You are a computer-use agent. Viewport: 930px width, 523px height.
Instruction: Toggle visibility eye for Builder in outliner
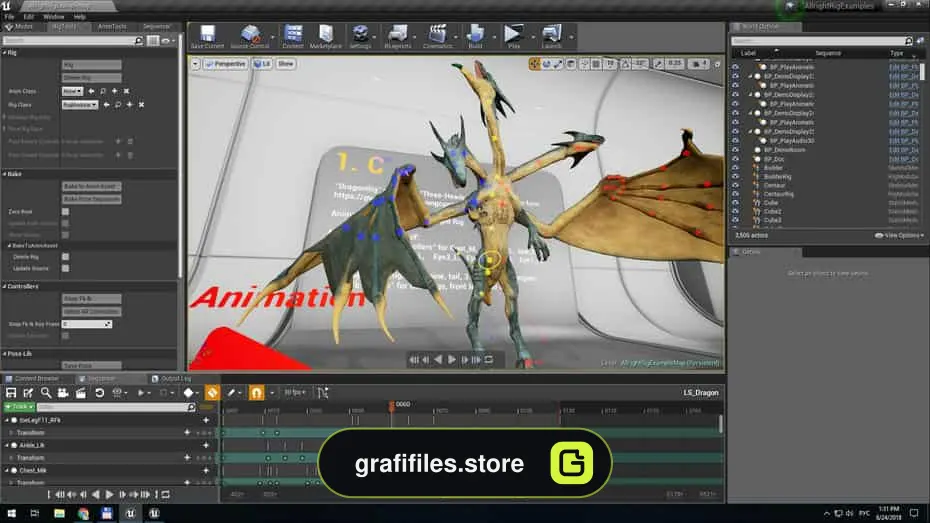click(x=735, y=168)
